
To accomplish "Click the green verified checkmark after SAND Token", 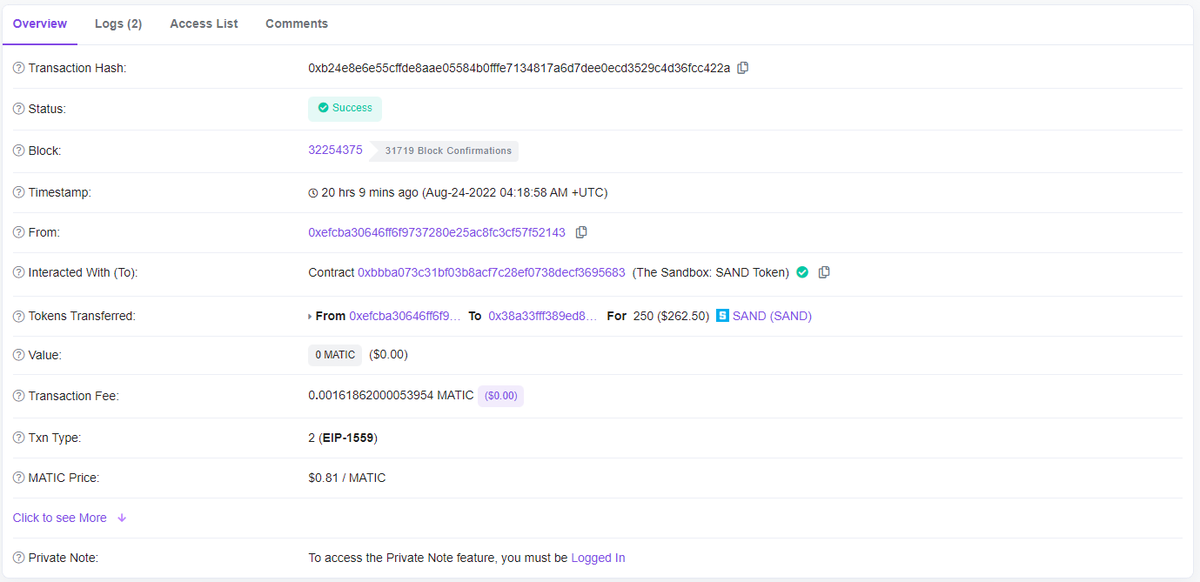I will point(802,272).
